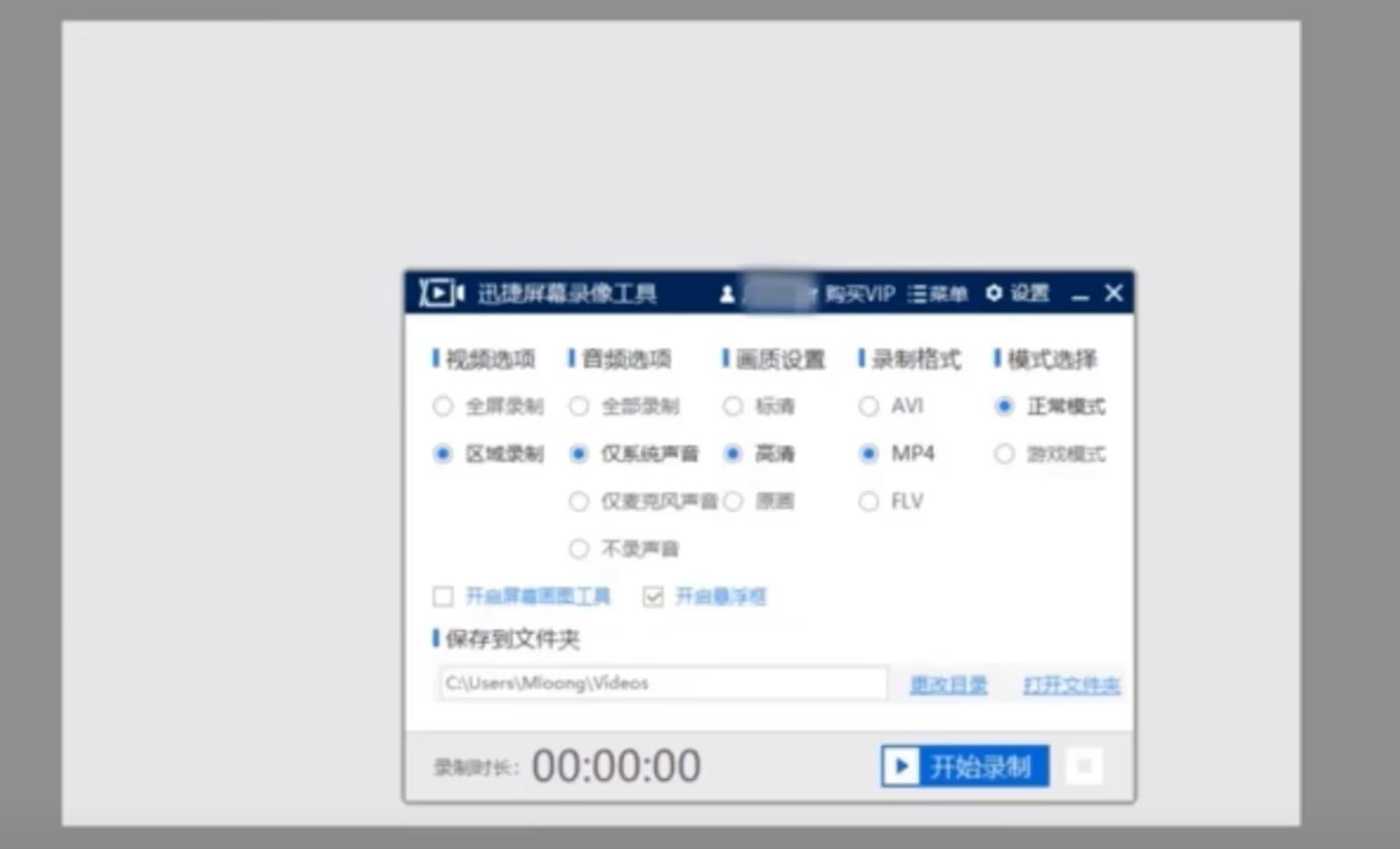This screenshot has height=849, width=1400.
Task: Select 不录声音 to record no audio
Action: [x=579, y=548]
